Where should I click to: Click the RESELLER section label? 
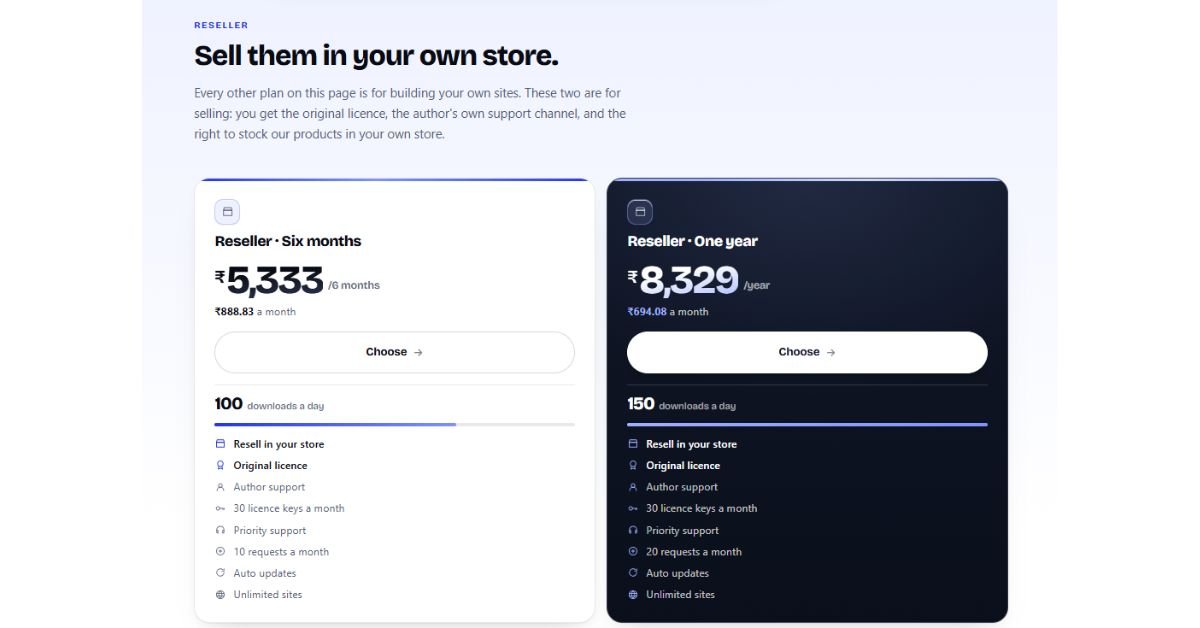pos(221,25)
